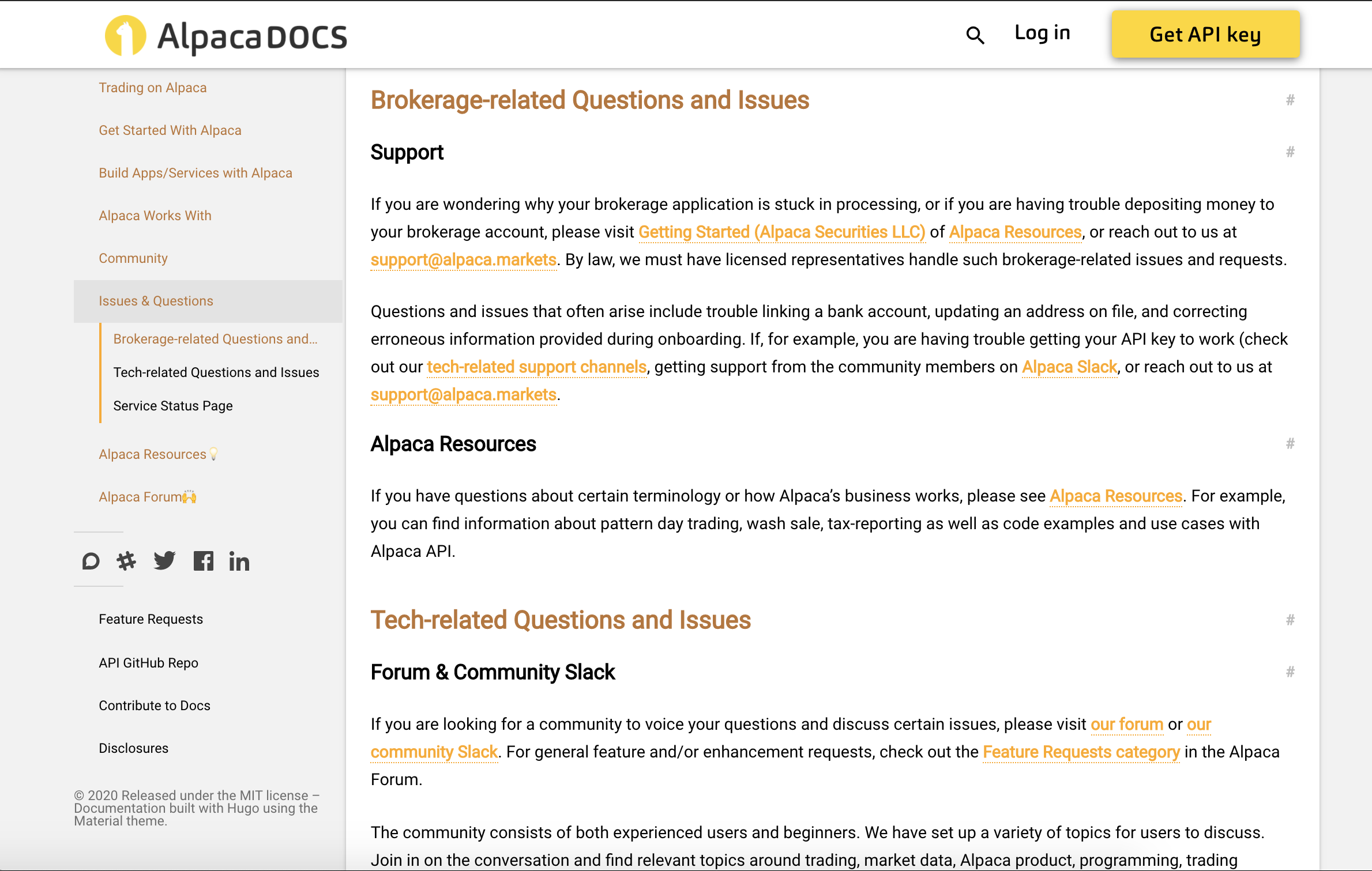
Task: Click the Alpaca logo in header
Action: pyautogui.click(x=226, y=36)
